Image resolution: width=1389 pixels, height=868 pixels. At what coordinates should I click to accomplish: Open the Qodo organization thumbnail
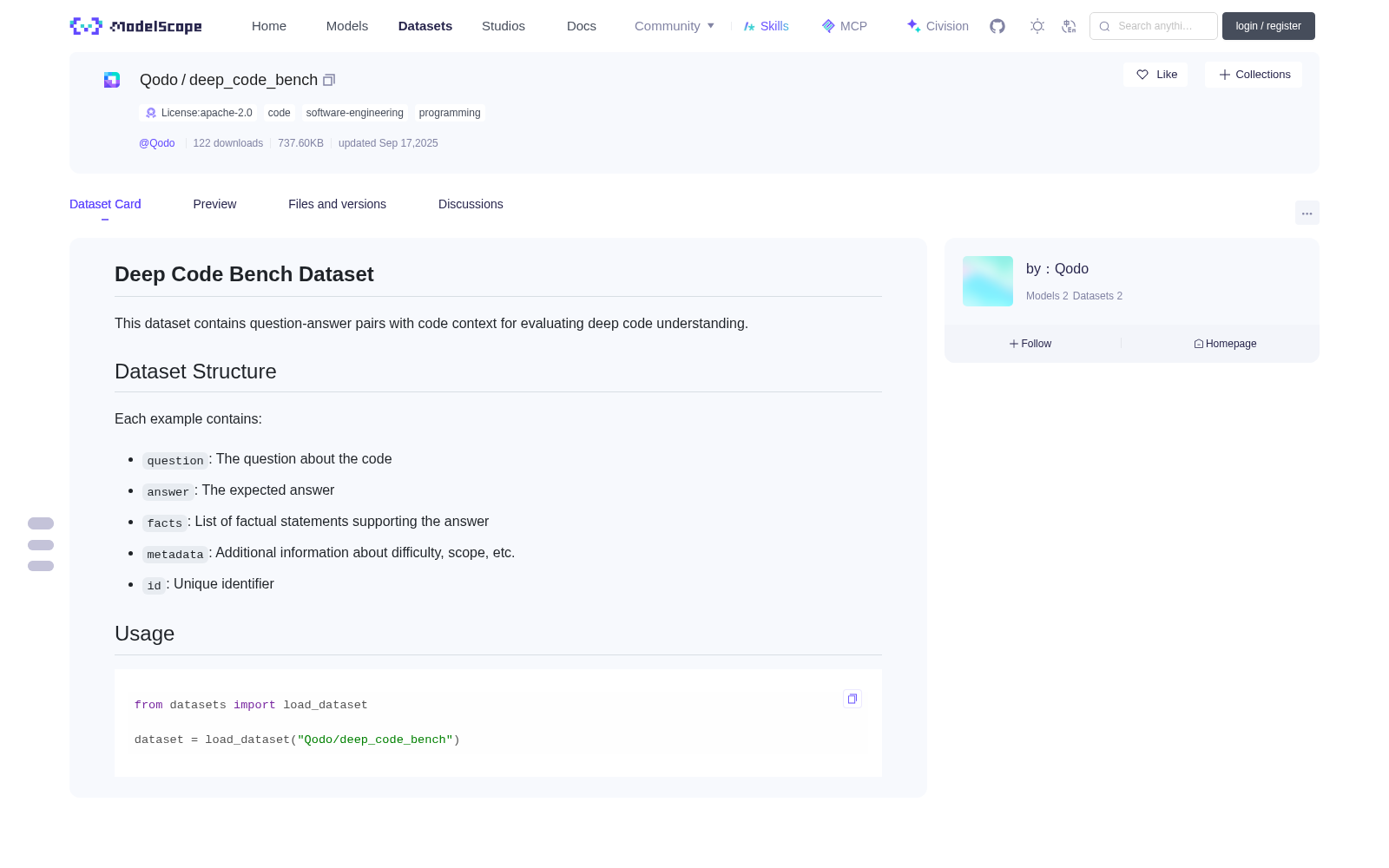pyautogui.click(x=988, y=281)
